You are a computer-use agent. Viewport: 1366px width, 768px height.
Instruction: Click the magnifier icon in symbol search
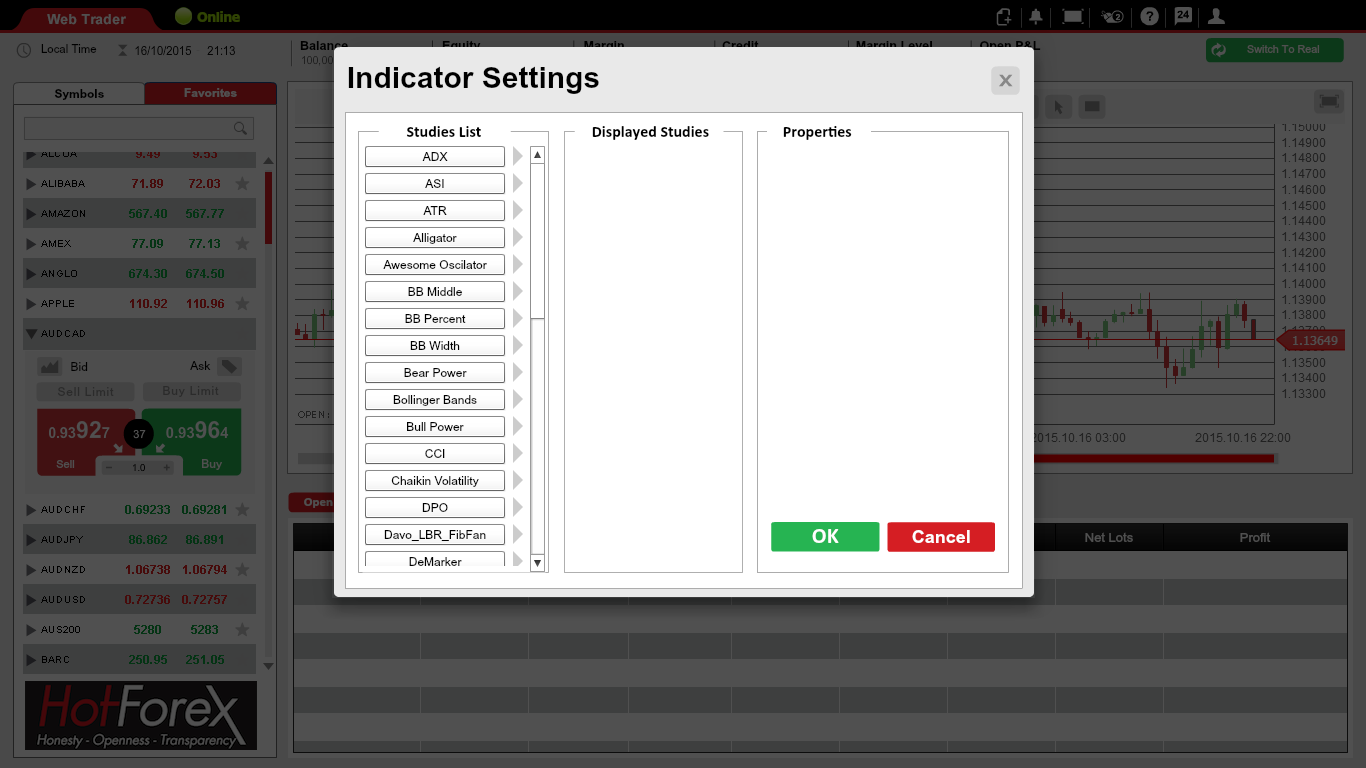240,128
